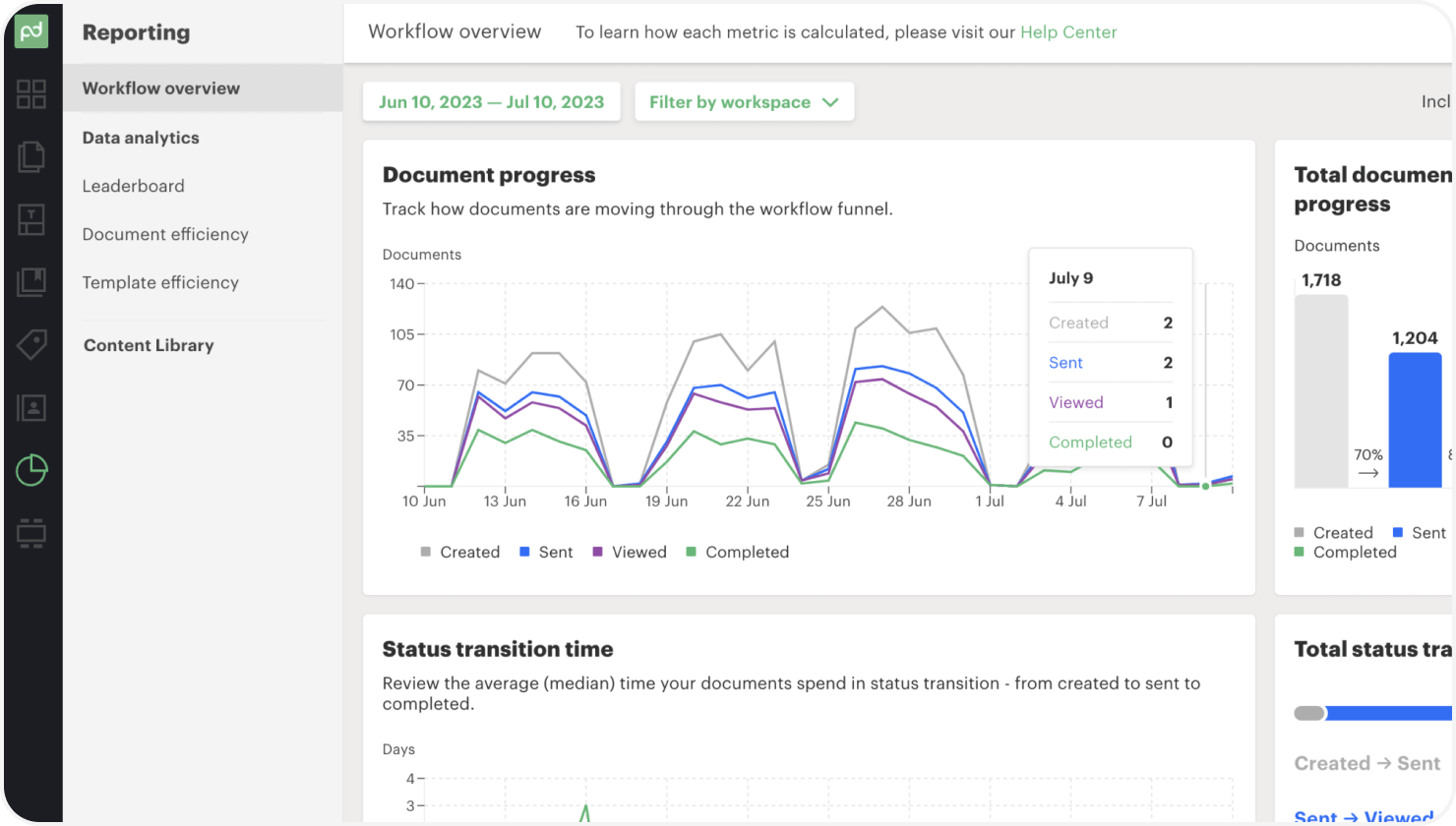Toggle Completed legend in Total document progress
The width and height of the screenshot is (1456, 826).
(x=1345, y=553)
